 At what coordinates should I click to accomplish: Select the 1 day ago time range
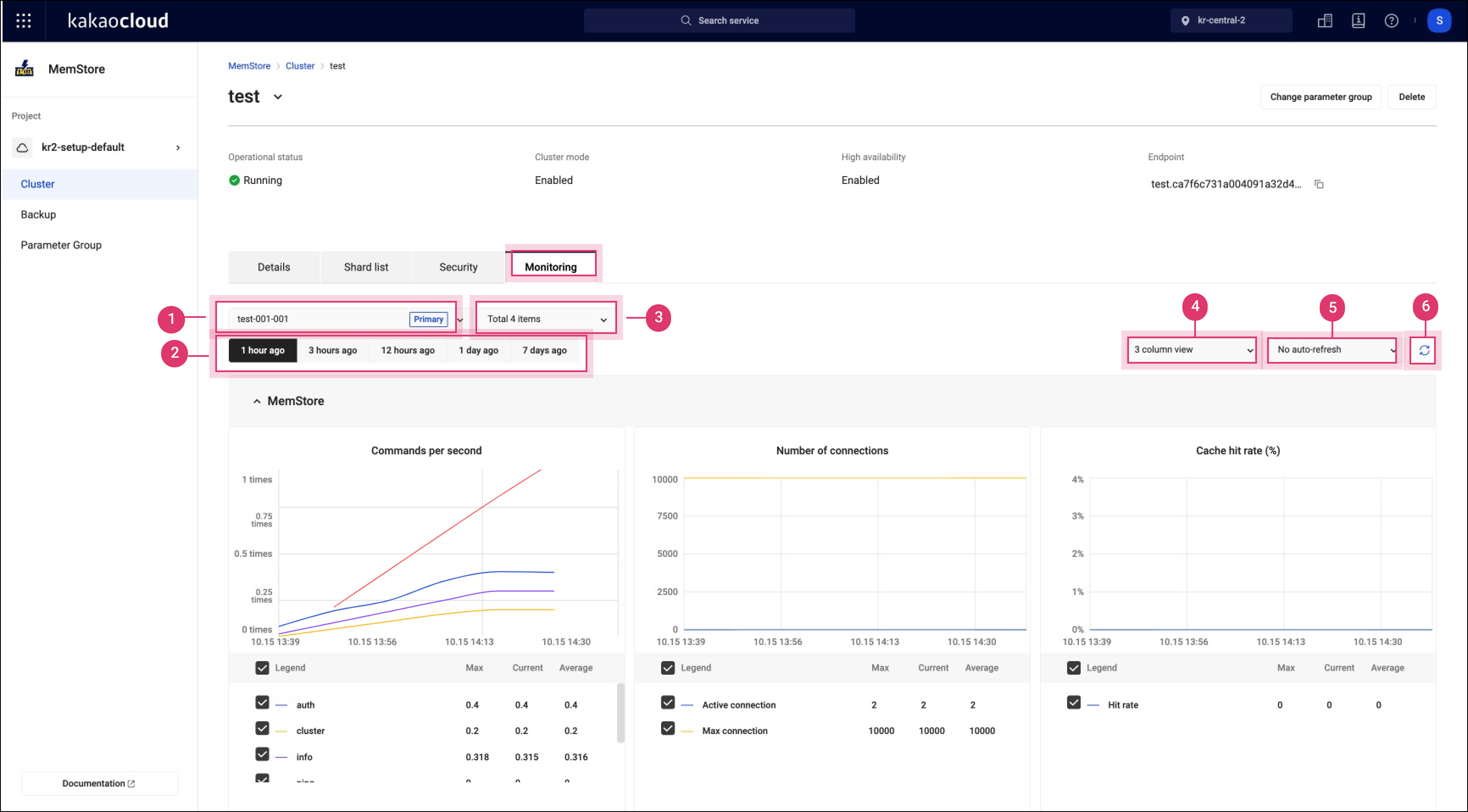[479, 350]
